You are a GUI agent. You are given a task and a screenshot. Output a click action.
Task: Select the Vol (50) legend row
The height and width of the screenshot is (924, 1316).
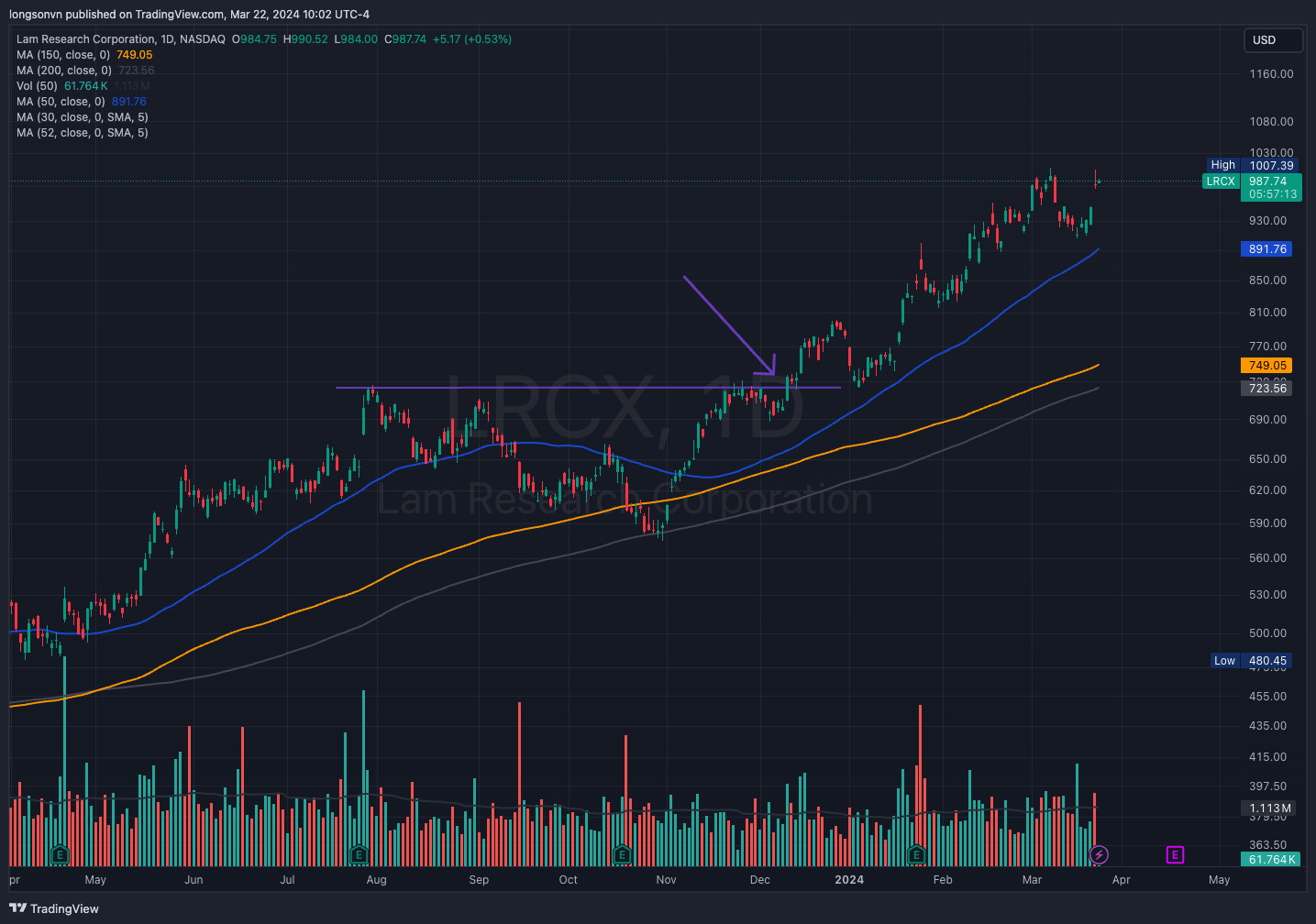(x=83, y=86)
